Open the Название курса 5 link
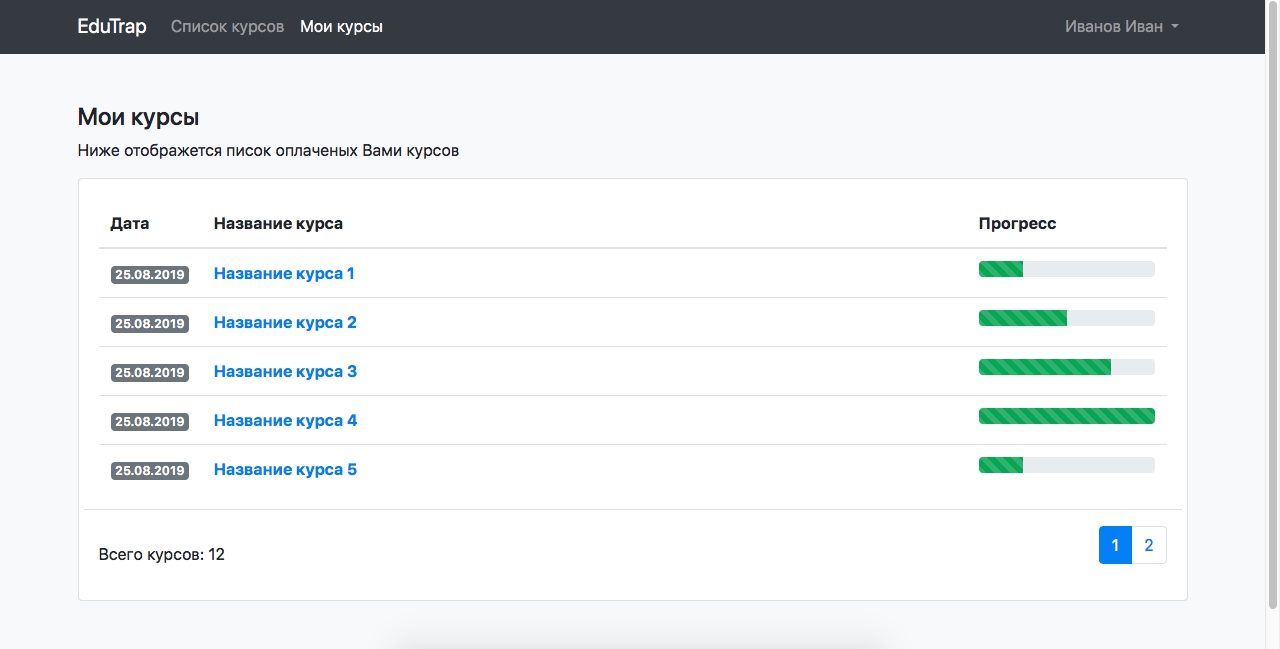1280x649 pixels. [x=285, y=470]
